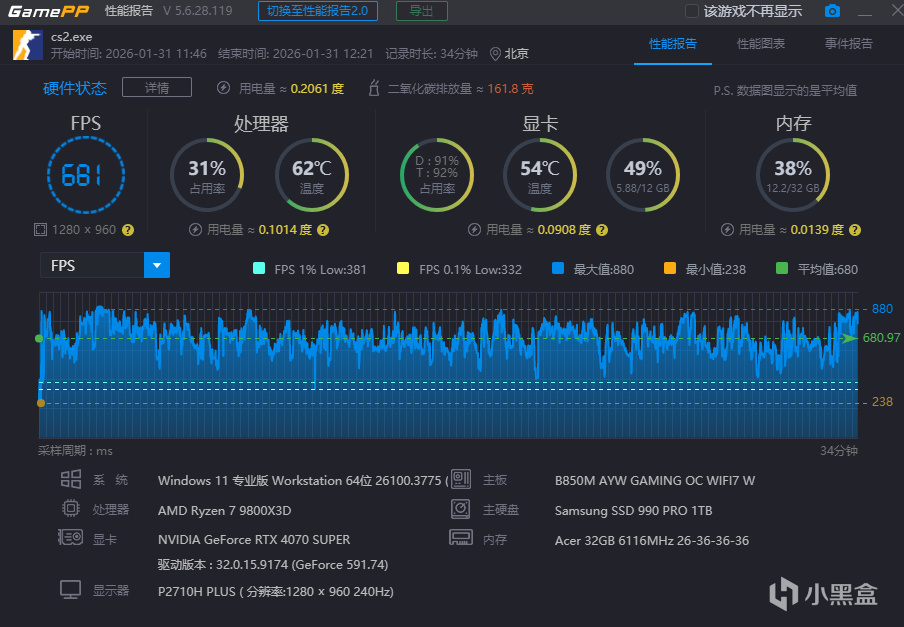Click the orange 最小值 legend swatch
904x627 pixels.
(x=669, y=268)
